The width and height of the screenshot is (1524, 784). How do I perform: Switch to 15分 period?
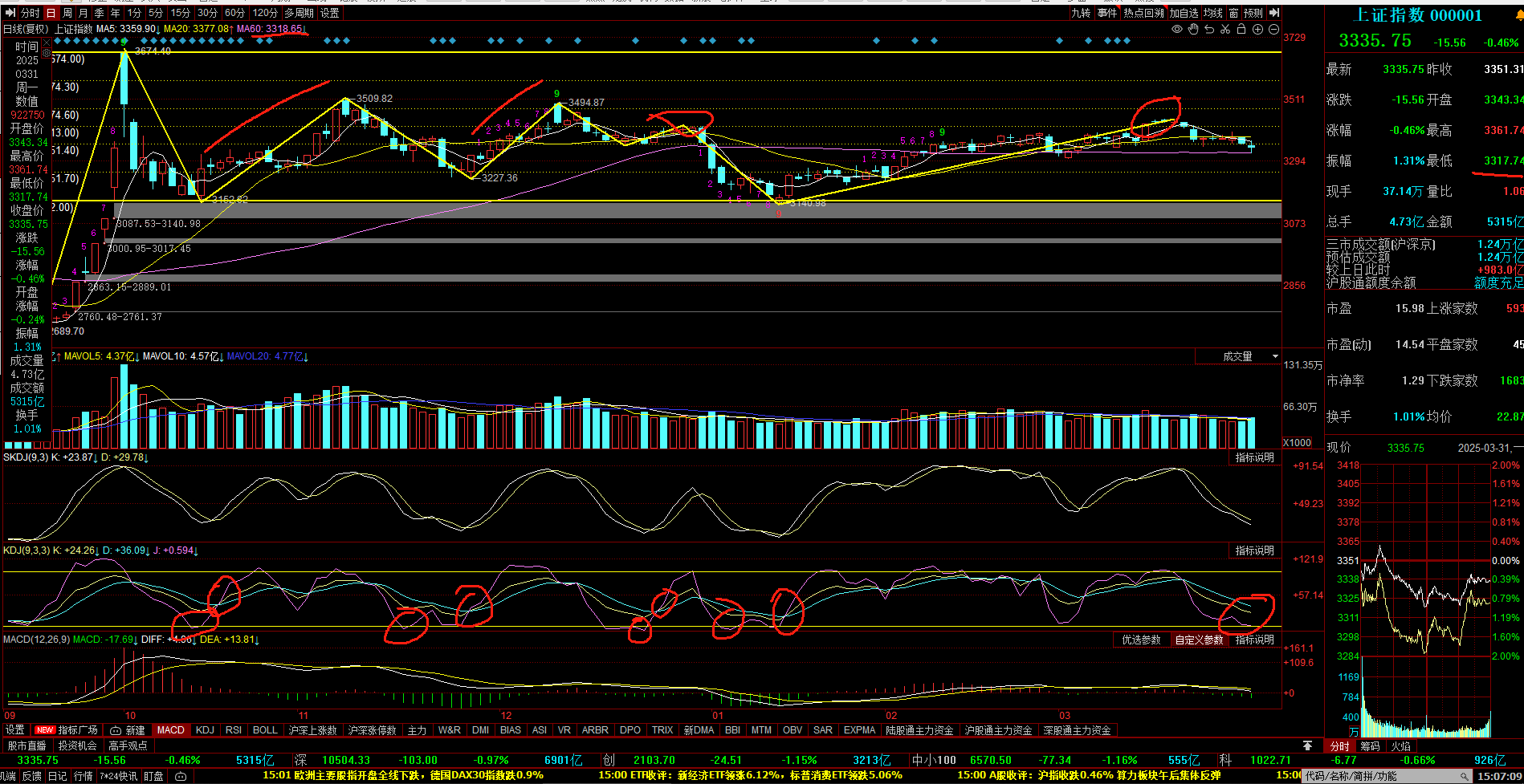pos(181,13)
